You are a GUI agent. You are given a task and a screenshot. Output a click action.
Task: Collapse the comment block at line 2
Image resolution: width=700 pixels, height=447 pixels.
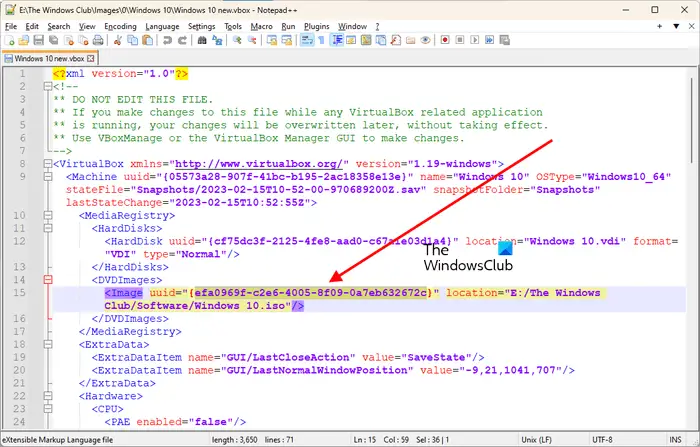48,86
